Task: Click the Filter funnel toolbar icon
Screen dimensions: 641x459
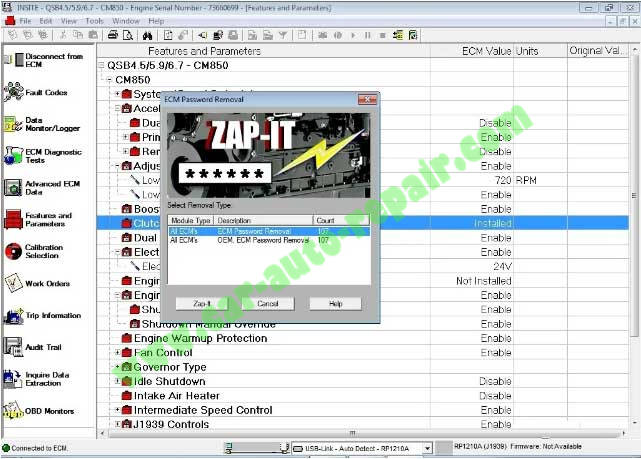Action: (283, 36)
